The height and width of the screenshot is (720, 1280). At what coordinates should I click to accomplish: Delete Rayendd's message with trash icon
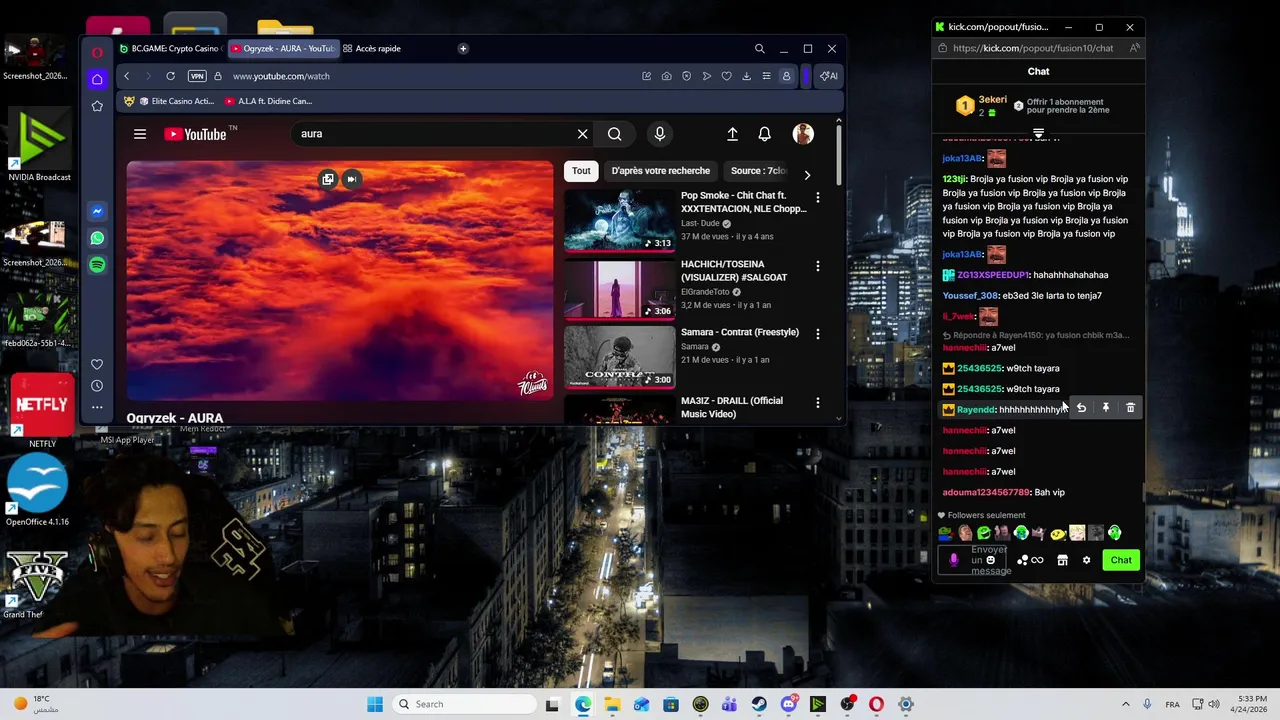[x=1130, y=408]
